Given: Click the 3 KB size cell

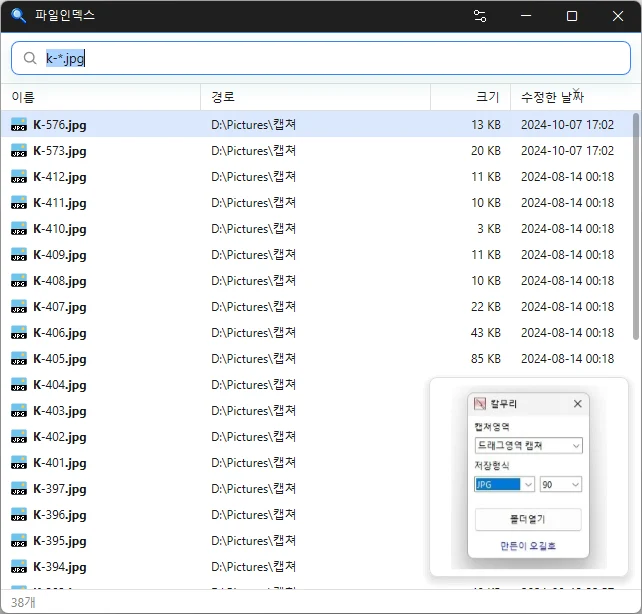Looking at the screenshot, I should (489, 228).
